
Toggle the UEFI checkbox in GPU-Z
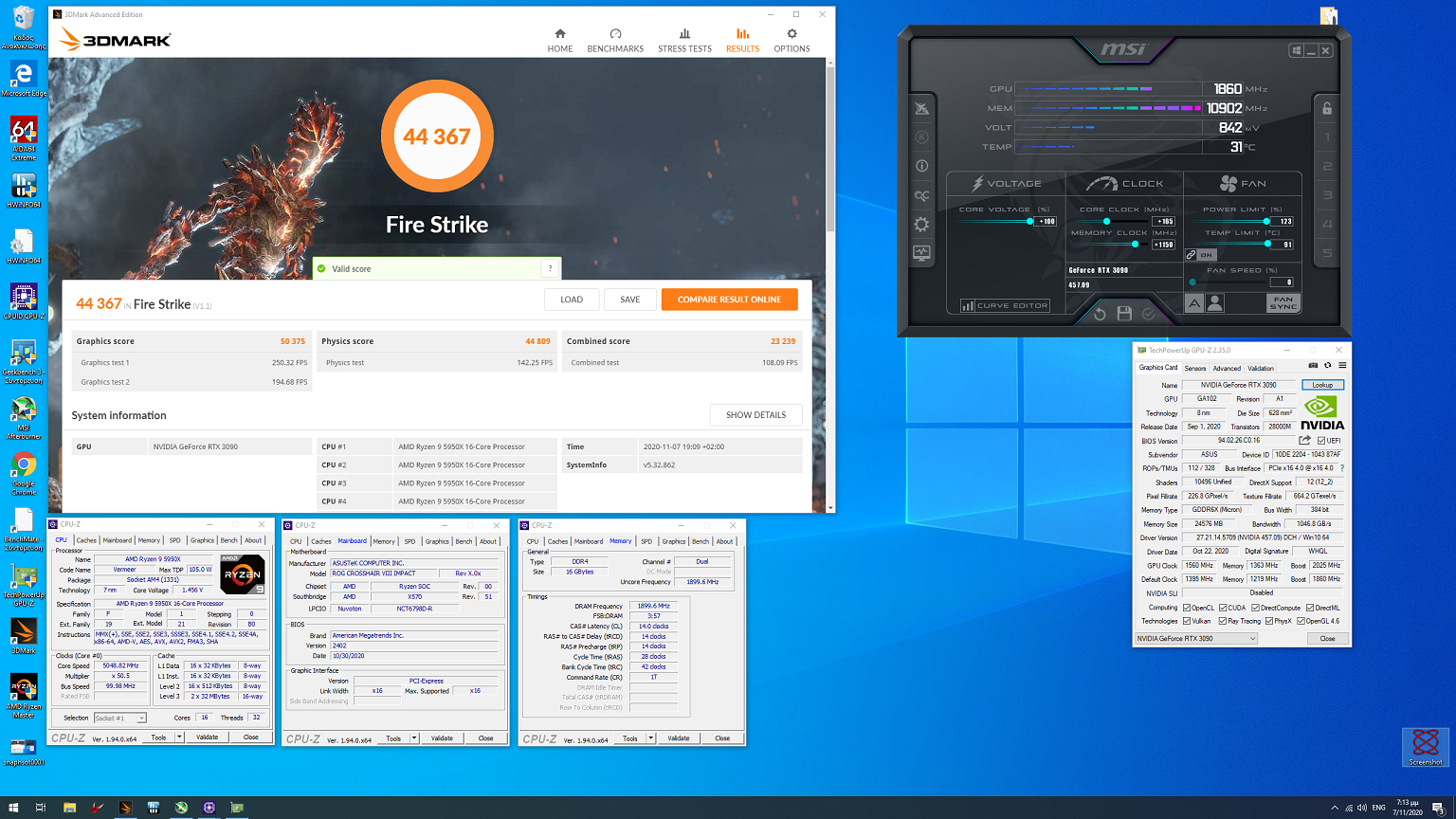pyautogui.click(x=1321, y=441)
